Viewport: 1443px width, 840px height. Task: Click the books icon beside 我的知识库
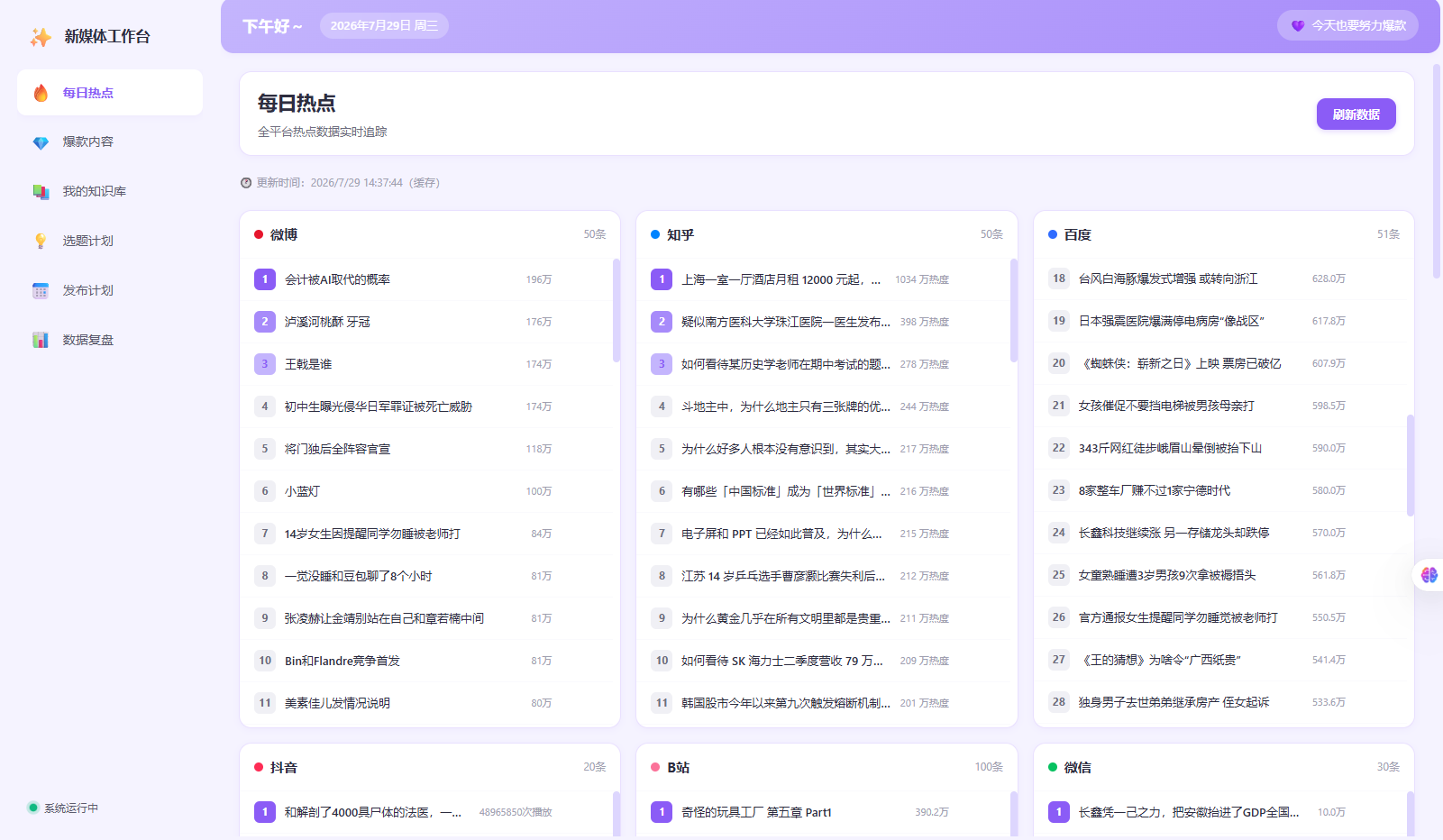pos(41,192)
